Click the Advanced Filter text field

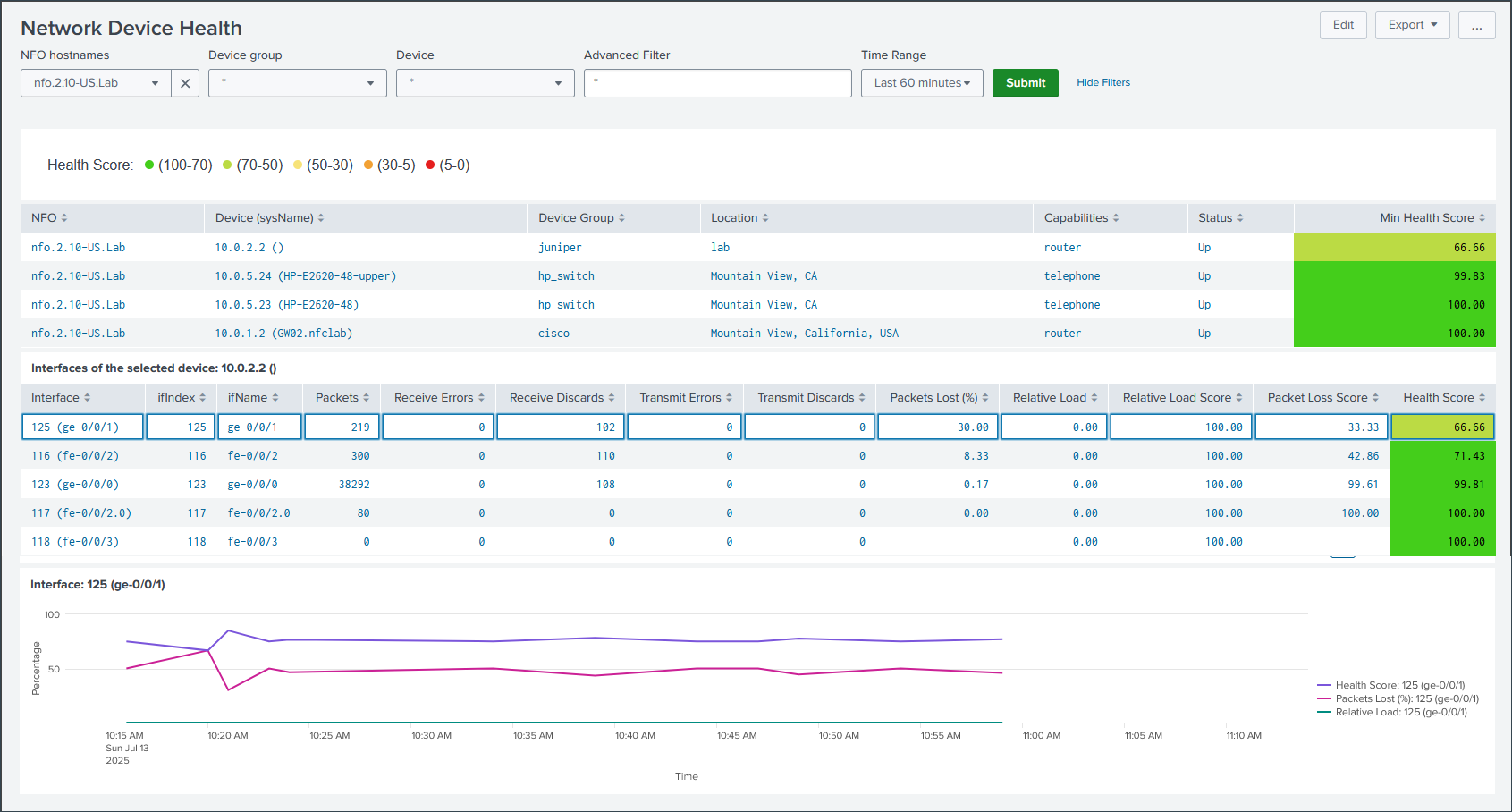717,83
